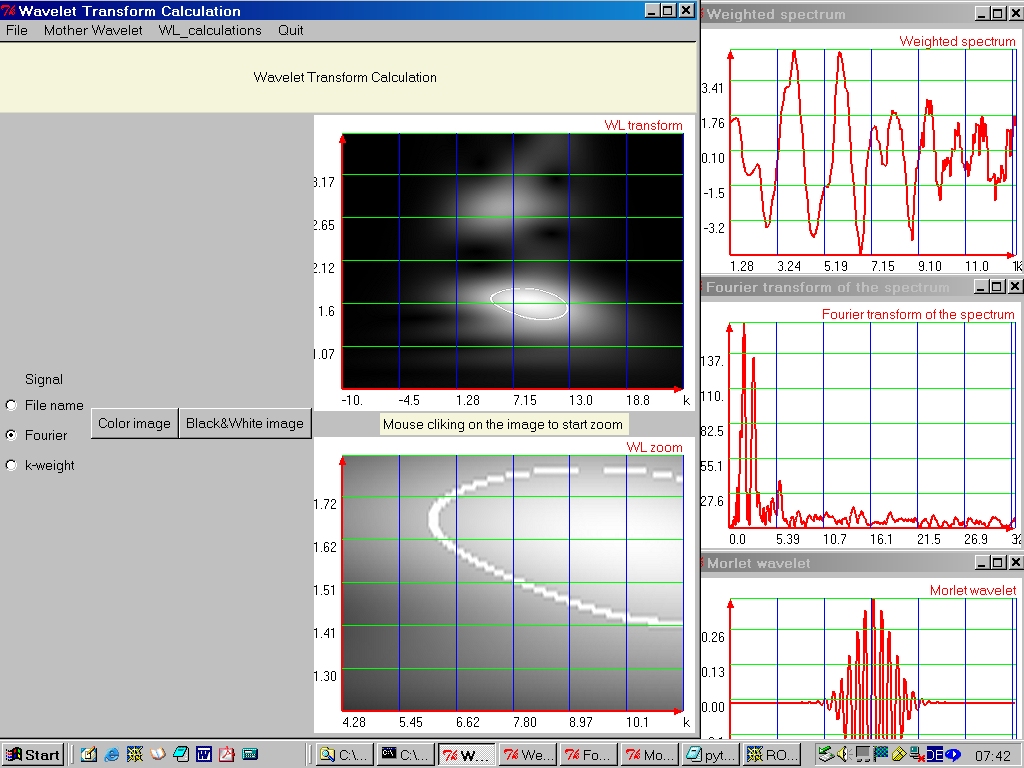Click the white ellipse in WL transform image

click(x=530, y=303)
